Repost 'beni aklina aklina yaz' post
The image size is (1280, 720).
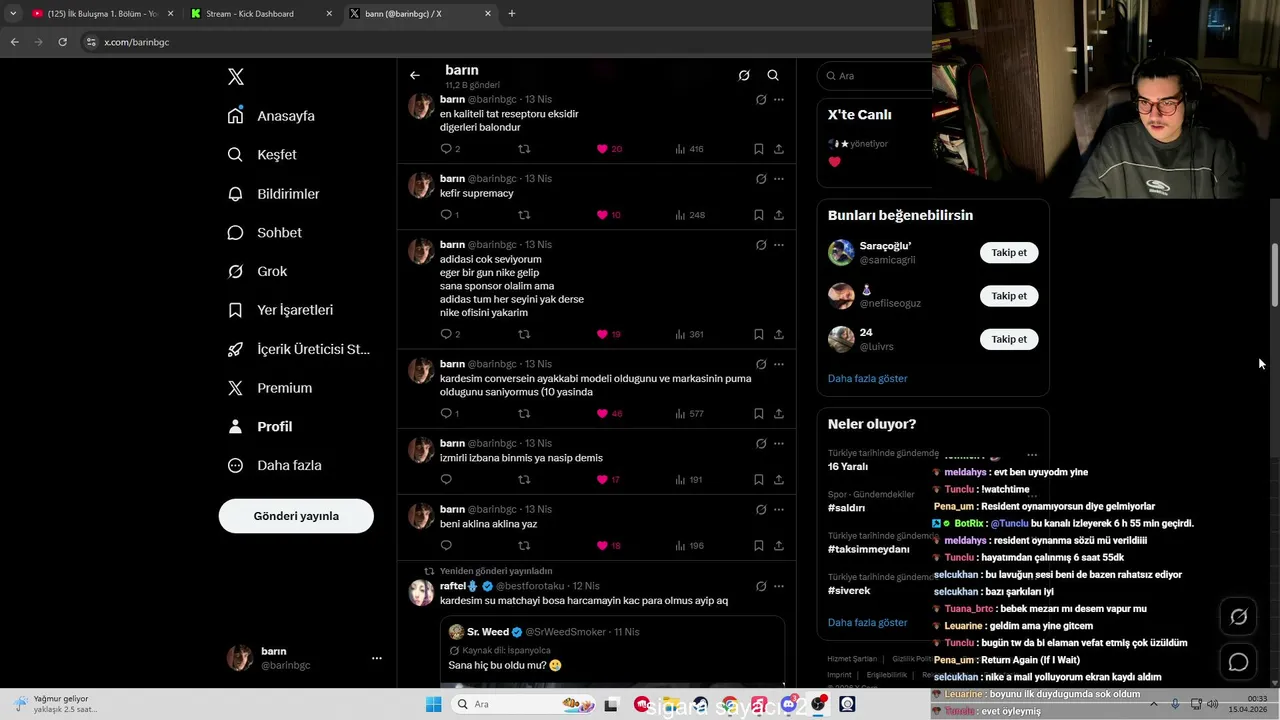click(x=524, y=546)
